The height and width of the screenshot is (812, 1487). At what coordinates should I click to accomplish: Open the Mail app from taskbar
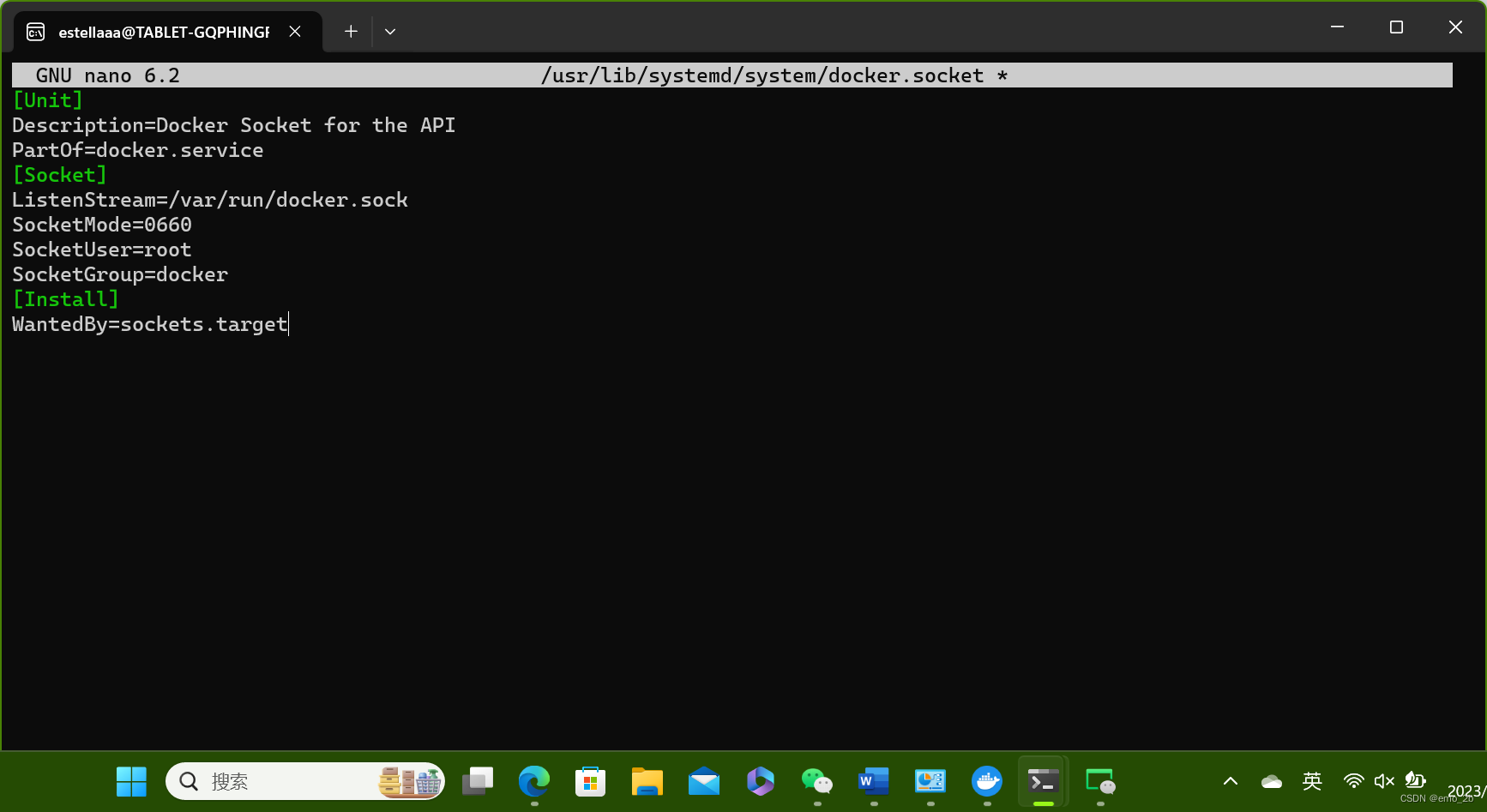[704, 781]
